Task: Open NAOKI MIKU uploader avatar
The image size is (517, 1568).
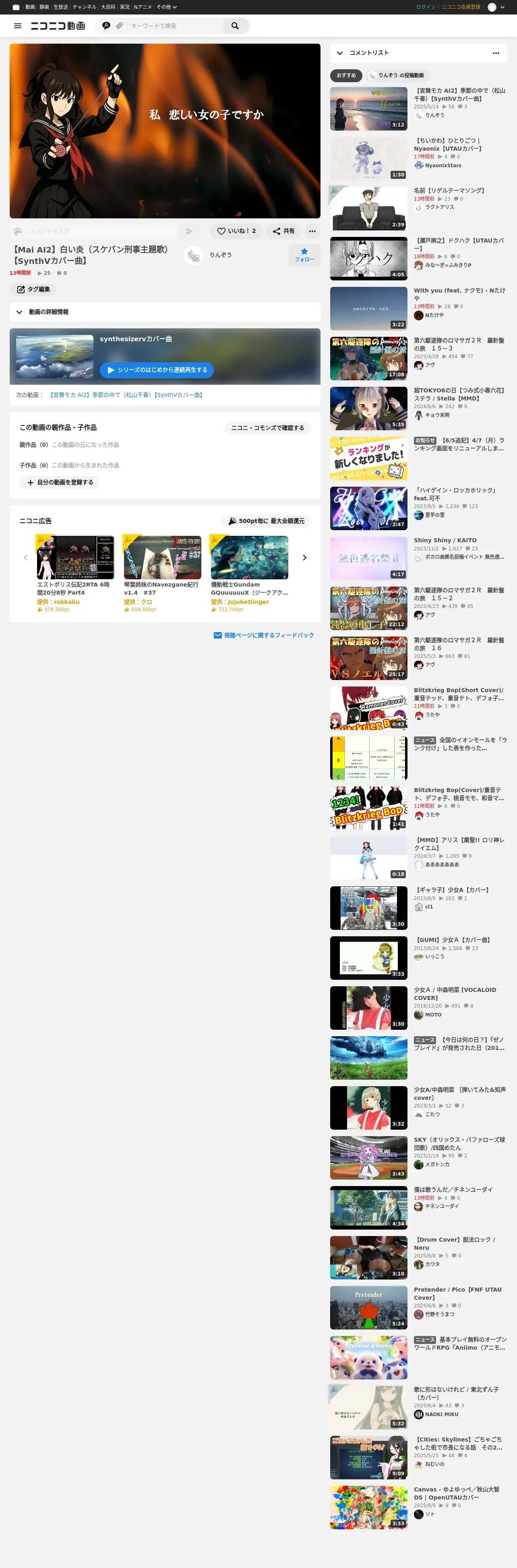Action: click(418, 1415)
